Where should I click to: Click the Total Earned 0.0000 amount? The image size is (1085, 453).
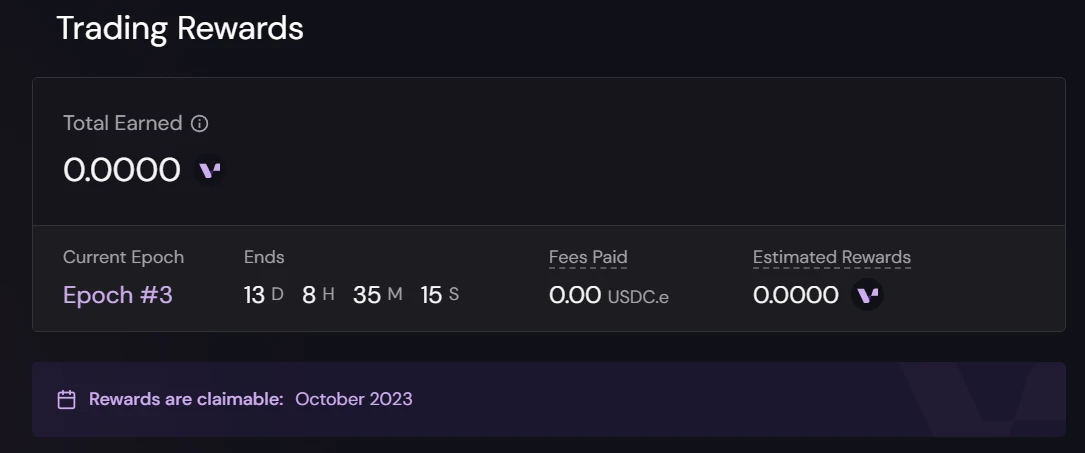click(x=122, y=170)
